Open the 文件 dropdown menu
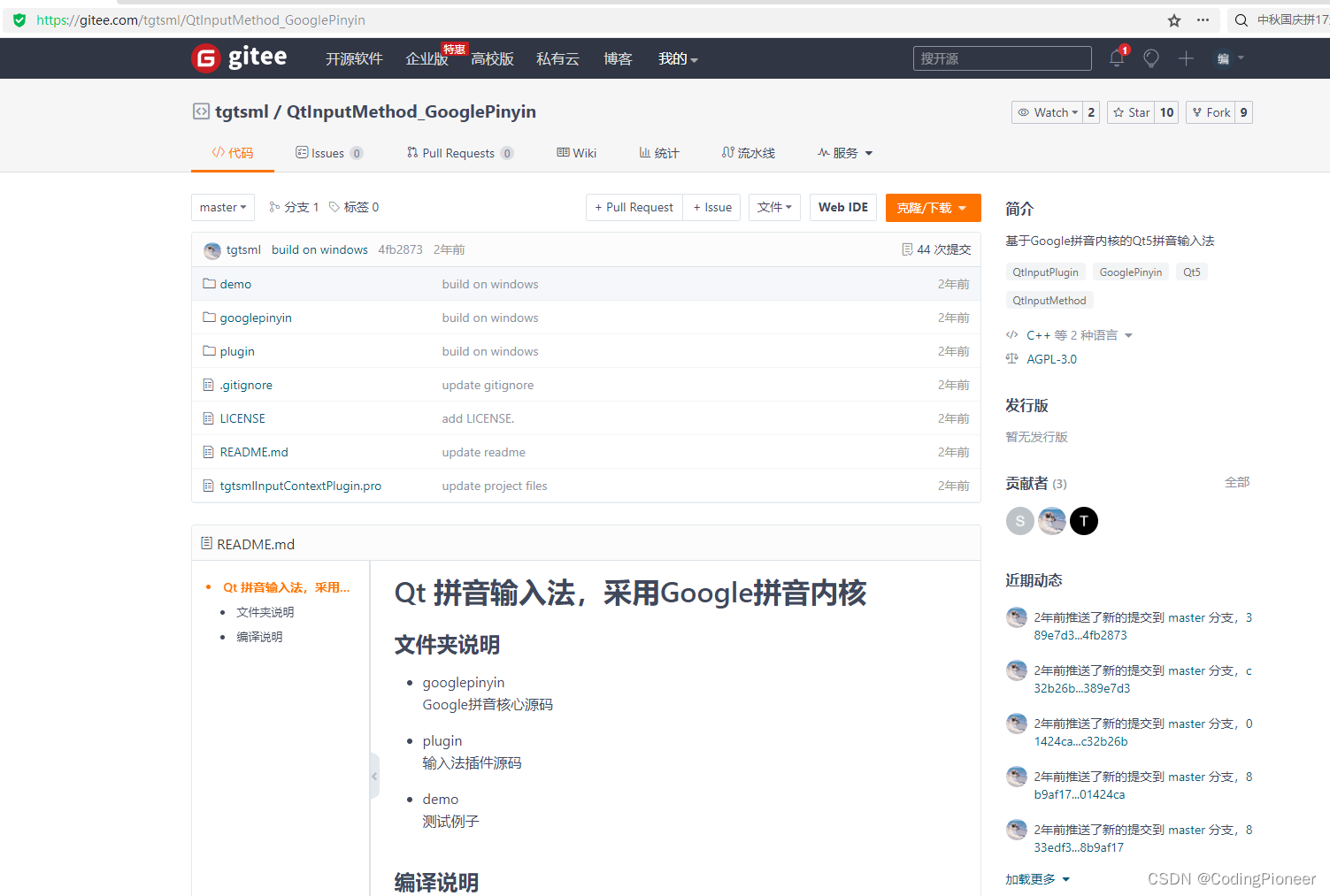The image size is (1330, 896). (773, 207)
